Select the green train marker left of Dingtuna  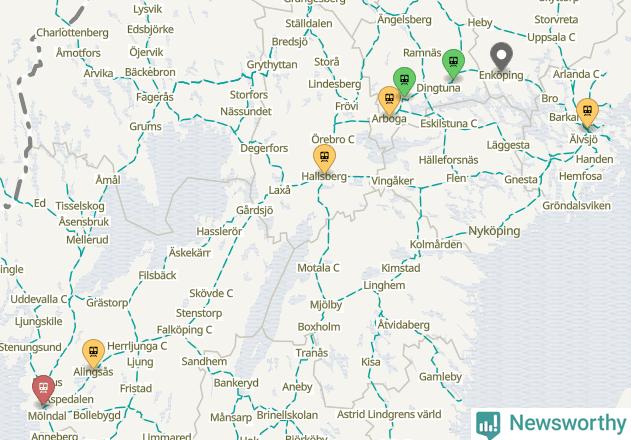click(x=404, y=82)
